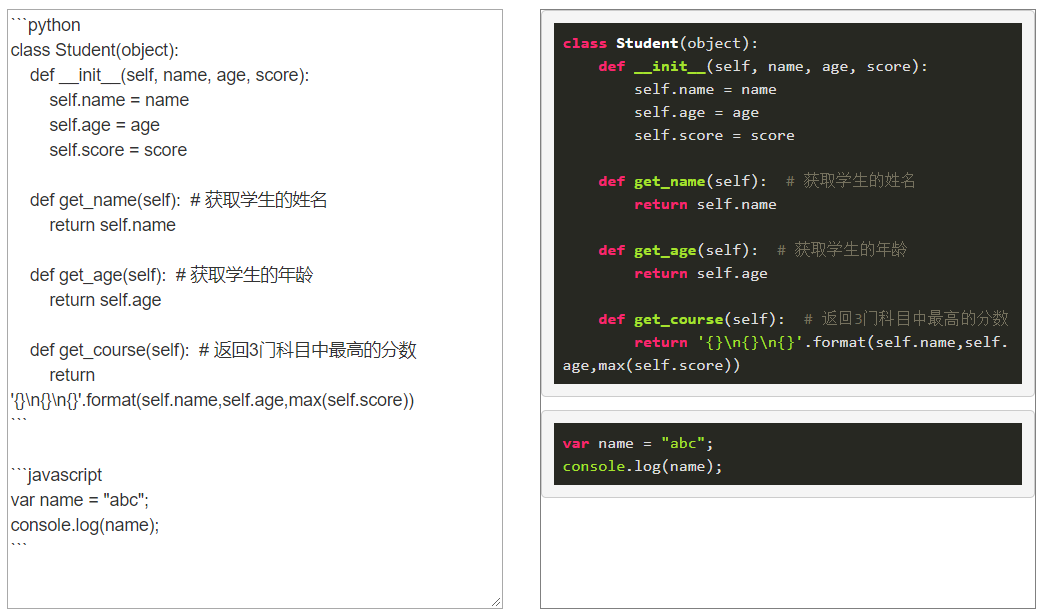
Task: Click "def get_name(self):" line in the textarea
Action: click(178, 200)
